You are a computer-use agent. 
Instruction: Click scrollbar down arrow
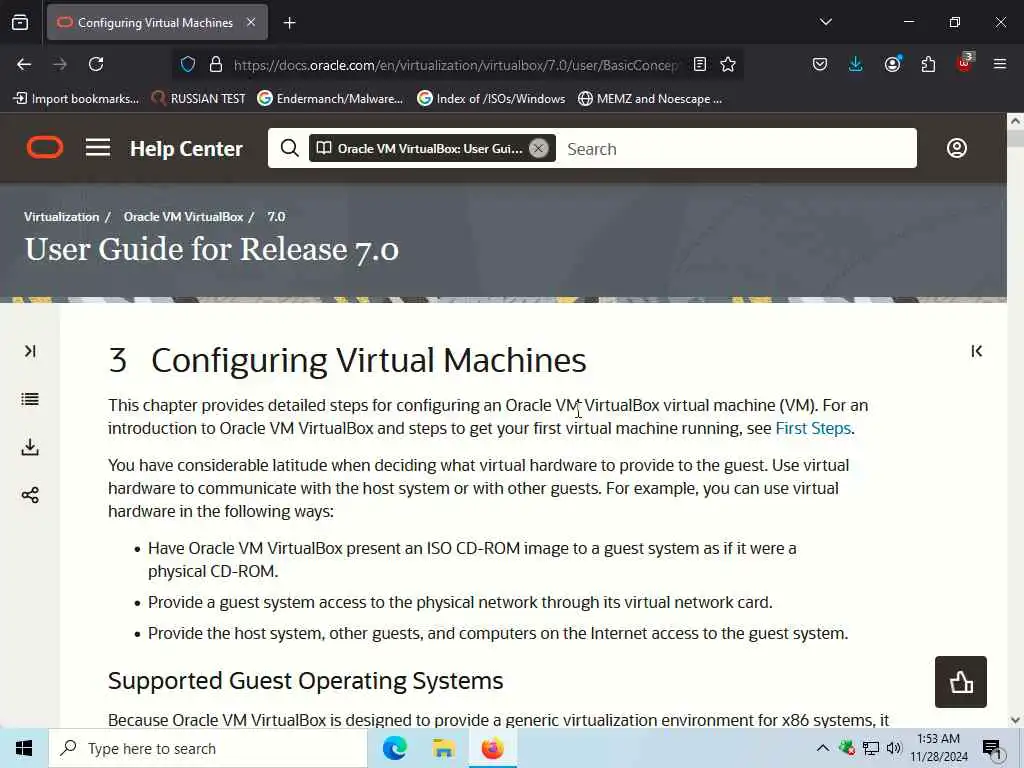pos(1015,720)
